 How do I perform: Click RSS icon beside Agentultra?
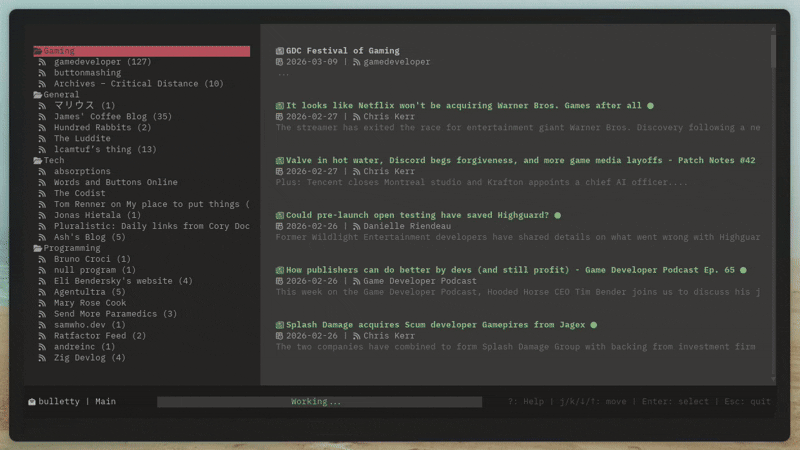pos(42,292)
